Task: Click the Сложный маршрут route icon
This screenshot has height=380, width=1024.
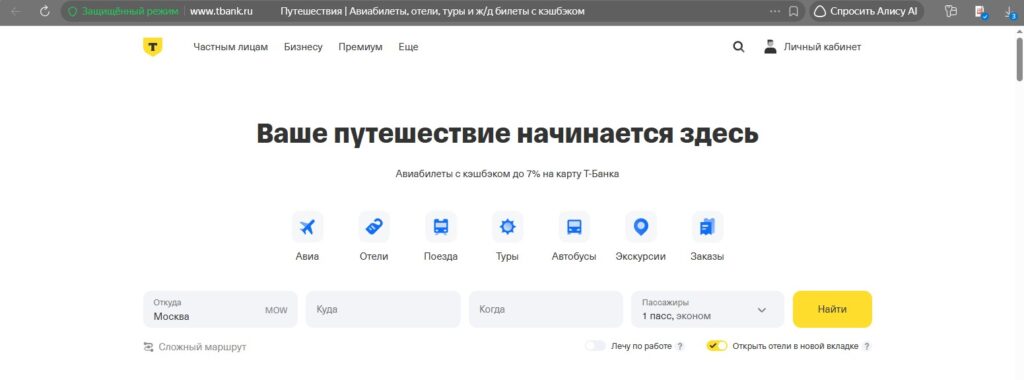Action: coord(148,347)
